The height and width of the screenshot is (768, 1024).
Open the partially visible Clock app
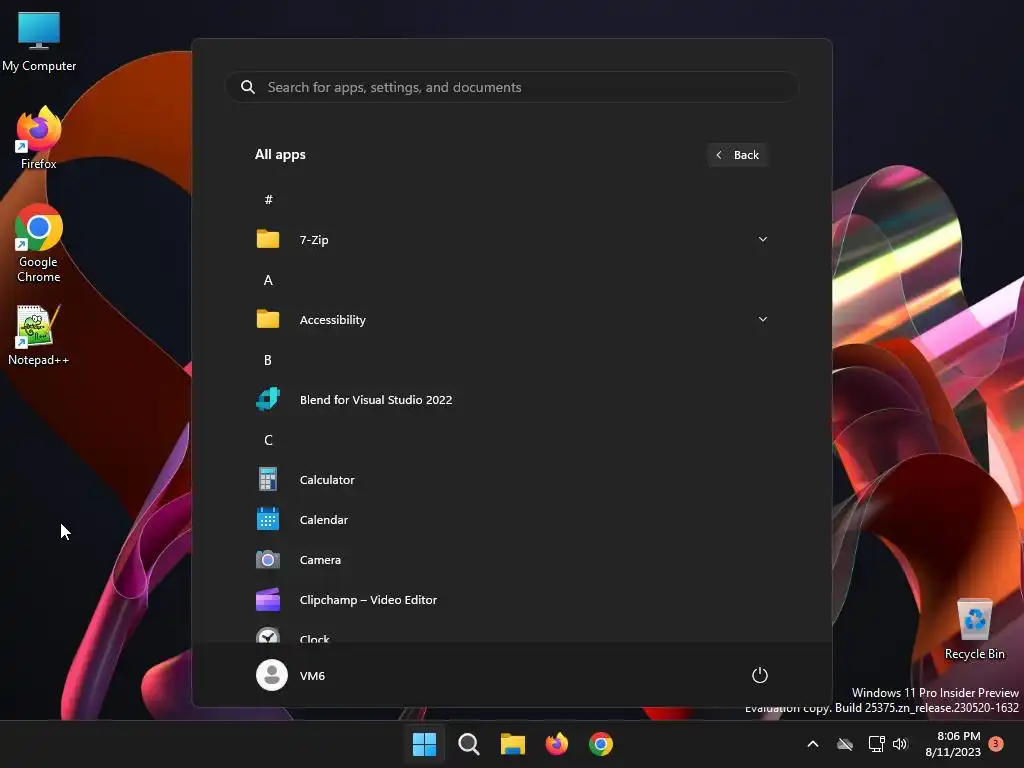(x=511, y=637)
